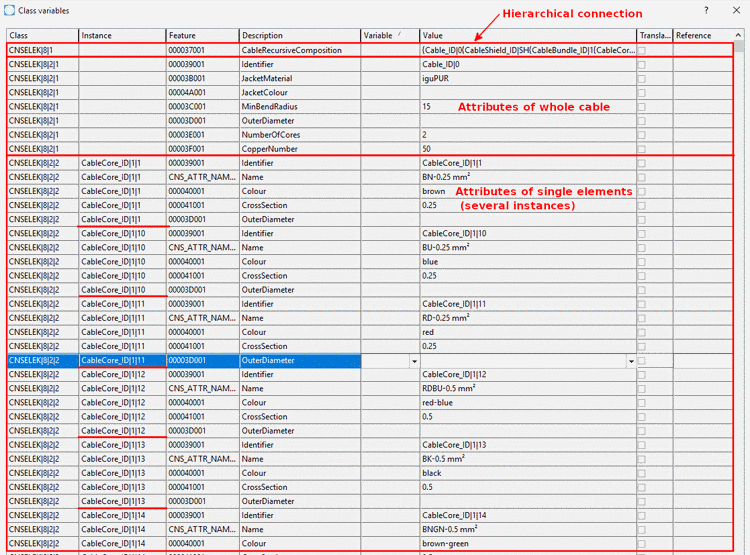Click the value 'BNGN-0.5 mm²'

[528, 529]
